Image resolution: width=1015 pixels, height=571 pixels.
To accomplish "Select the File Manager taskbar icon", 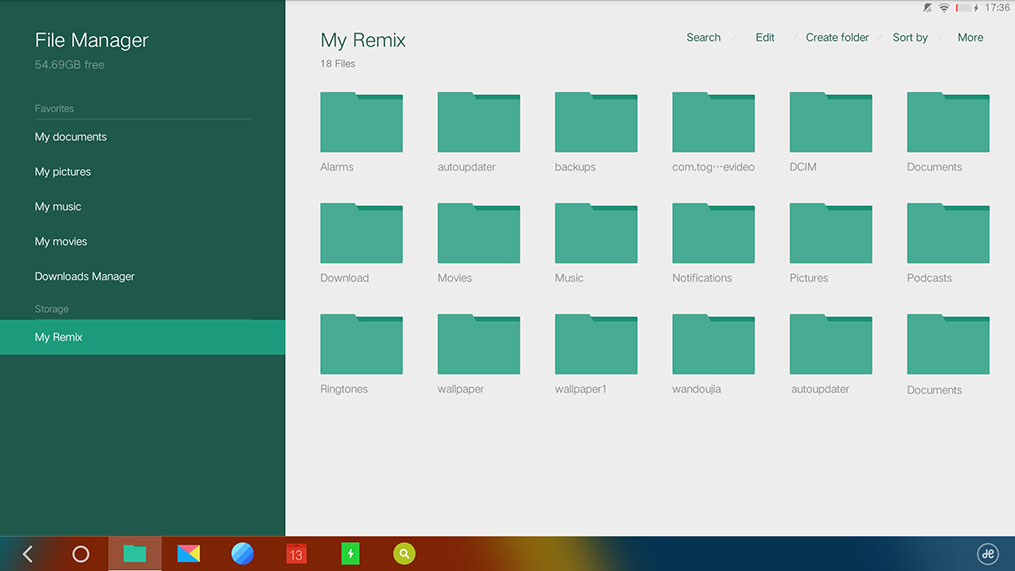I will tap(135, 554).
